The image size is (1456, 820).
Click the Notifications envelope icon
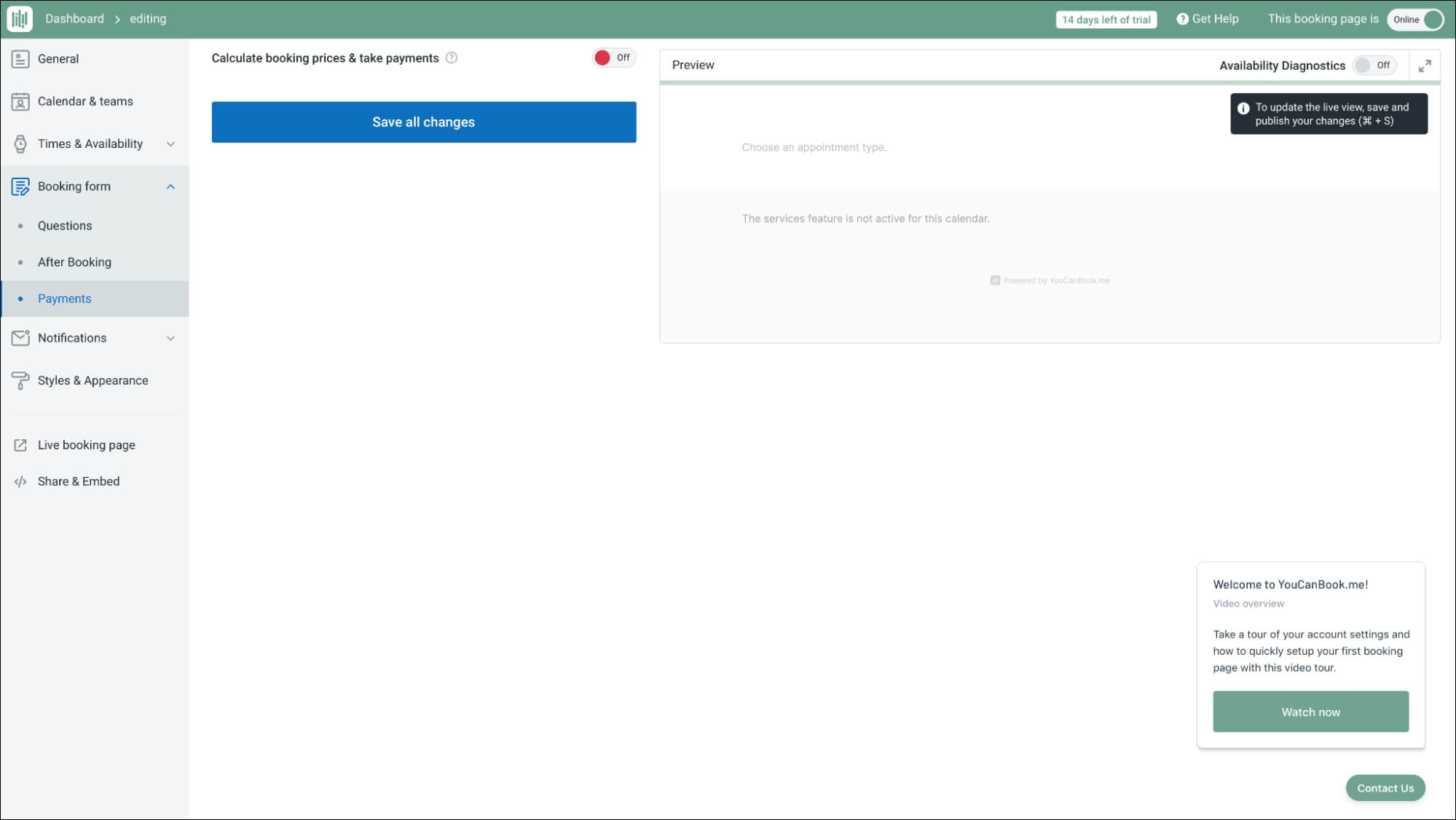(20, 338)
